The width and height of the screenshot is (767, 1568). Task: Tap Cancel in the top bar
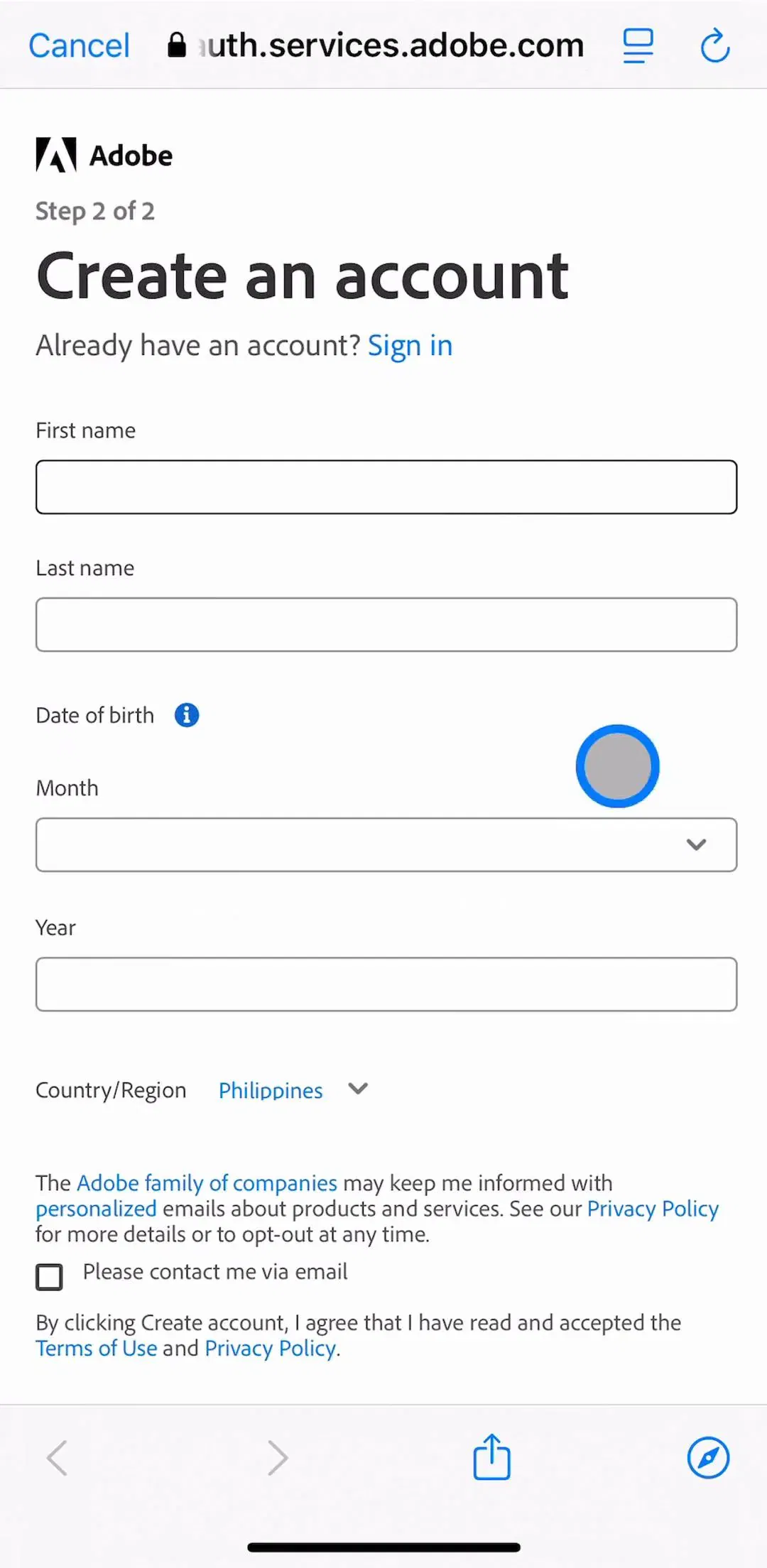(x=79, y=45)
